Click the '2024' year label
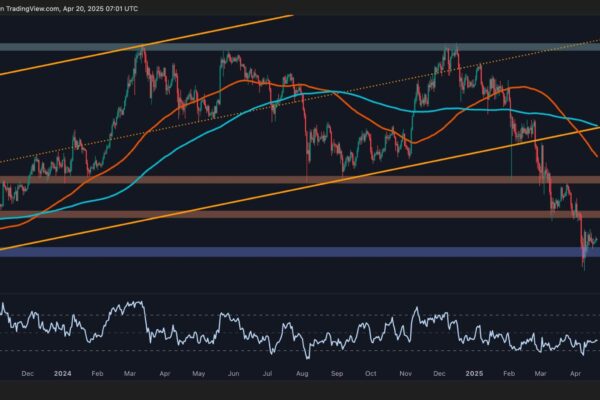 (x=62, y=374)
